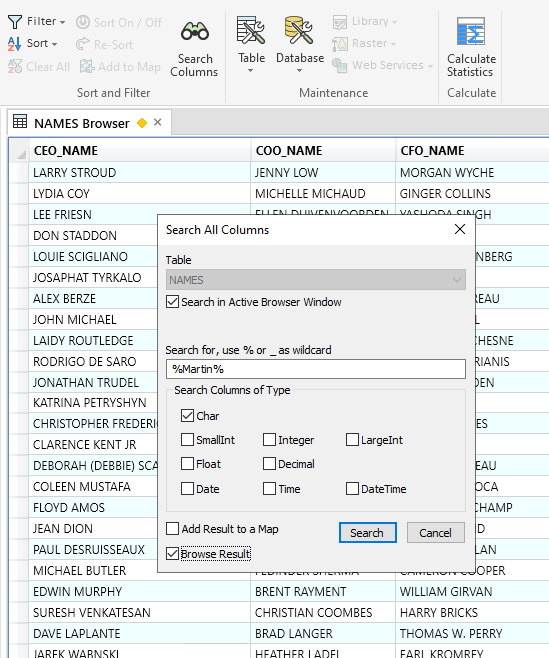Expand the Filter dropdown arrow

[63, 22]
